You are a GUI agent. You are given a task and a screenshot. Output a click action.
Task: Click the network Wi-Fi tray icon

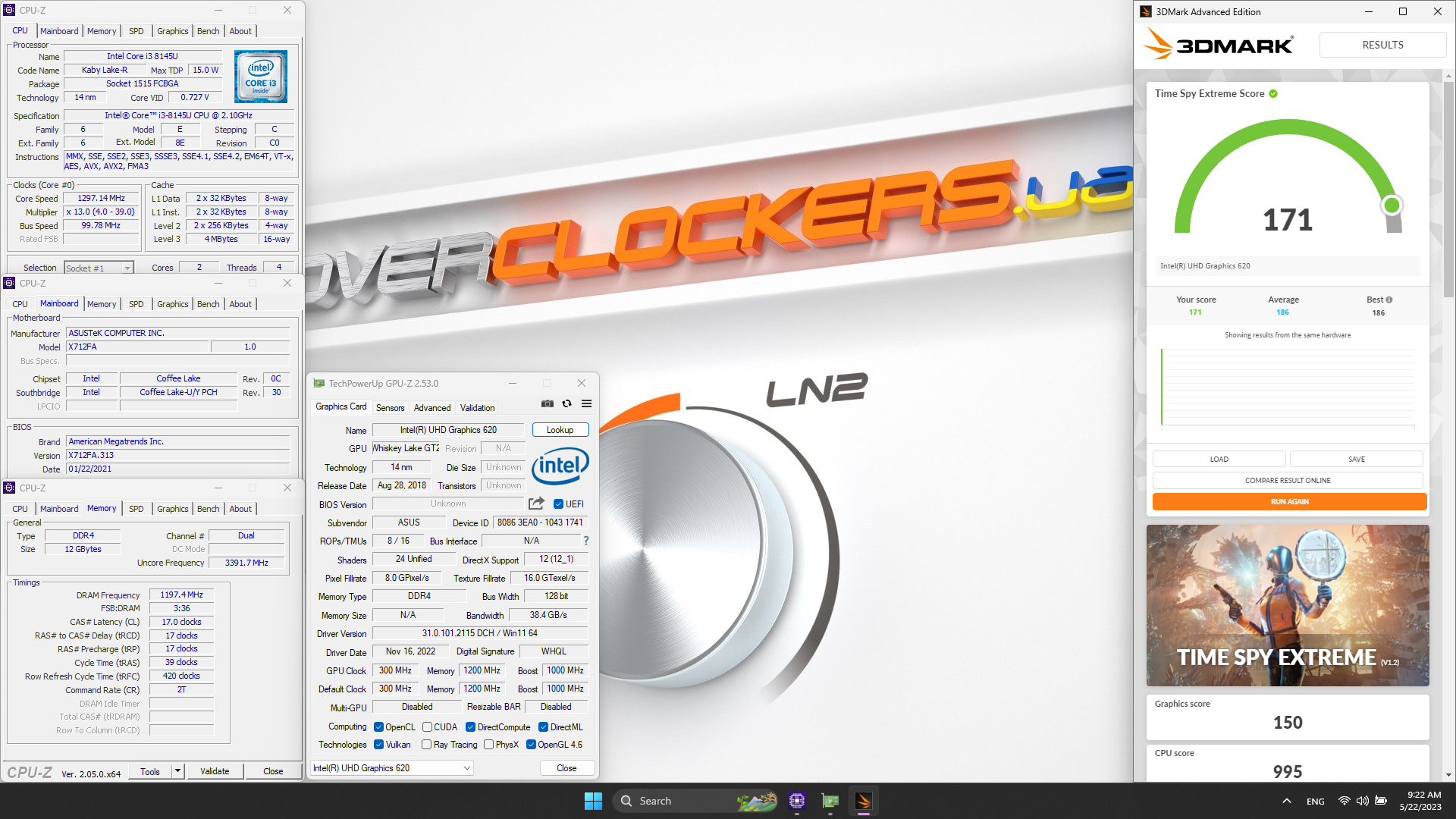[1344, 801]
